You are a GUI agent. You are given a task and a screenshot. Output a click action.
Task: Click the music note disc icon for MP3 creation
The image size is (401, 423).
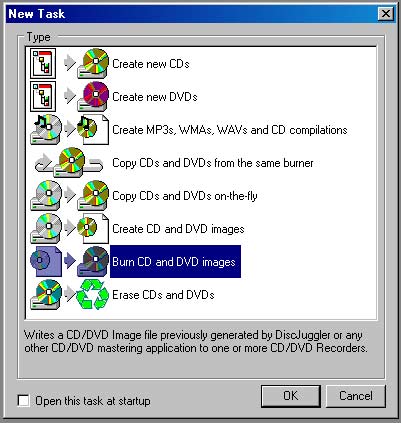(46, 129)
